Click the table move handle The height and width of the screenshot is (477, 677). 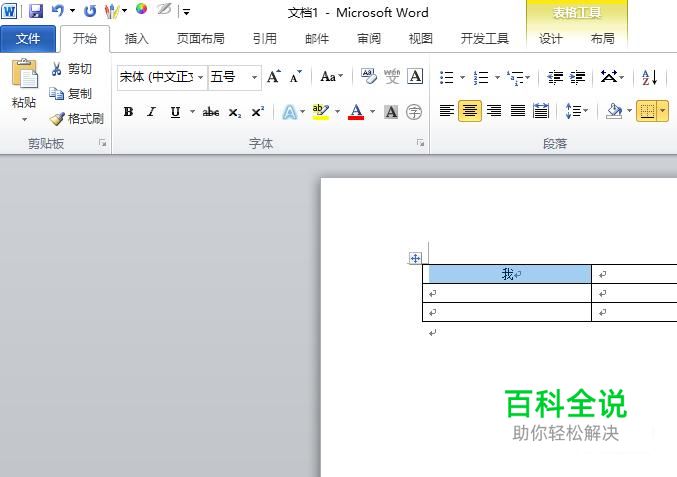[415, 258]
